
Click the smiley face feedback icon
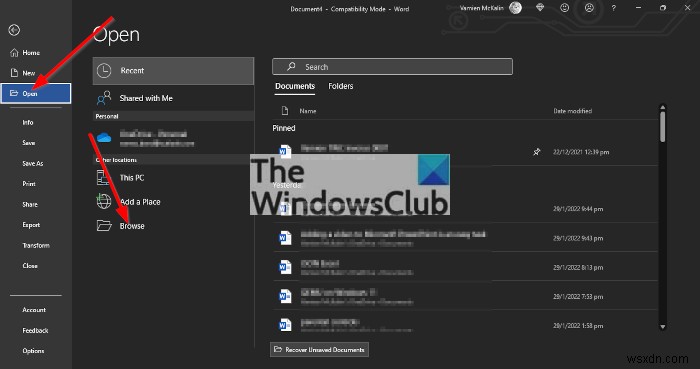pyautogui.click(x=565, y=8)
